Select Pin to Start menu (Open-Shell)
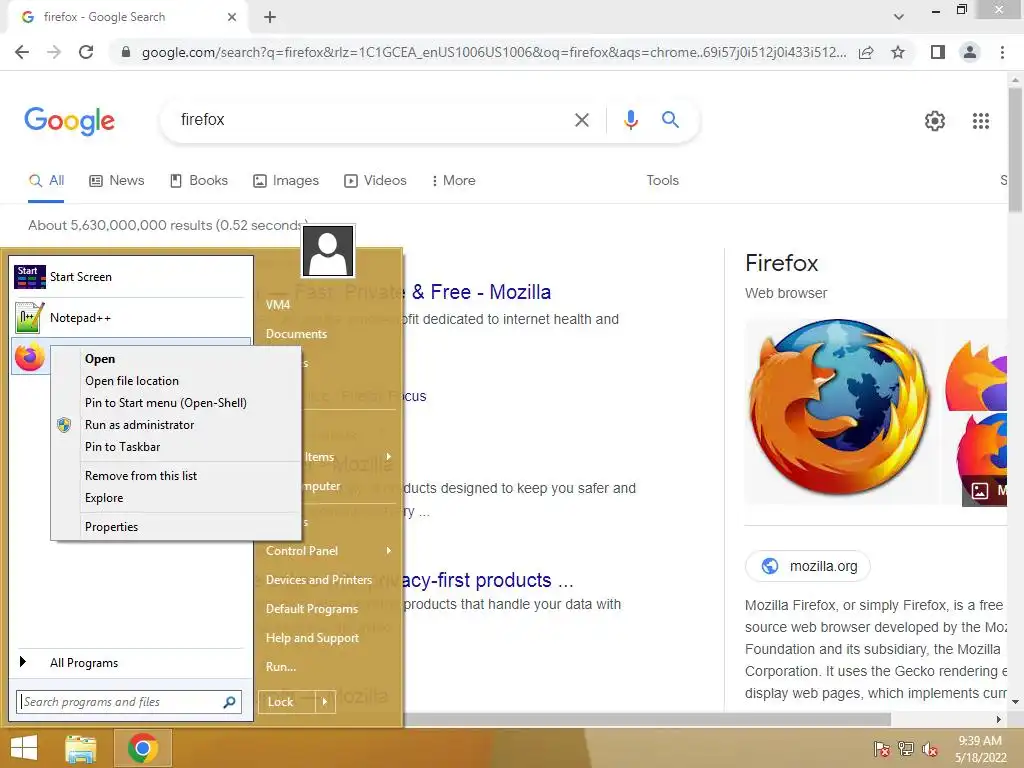 pos(176,403)
